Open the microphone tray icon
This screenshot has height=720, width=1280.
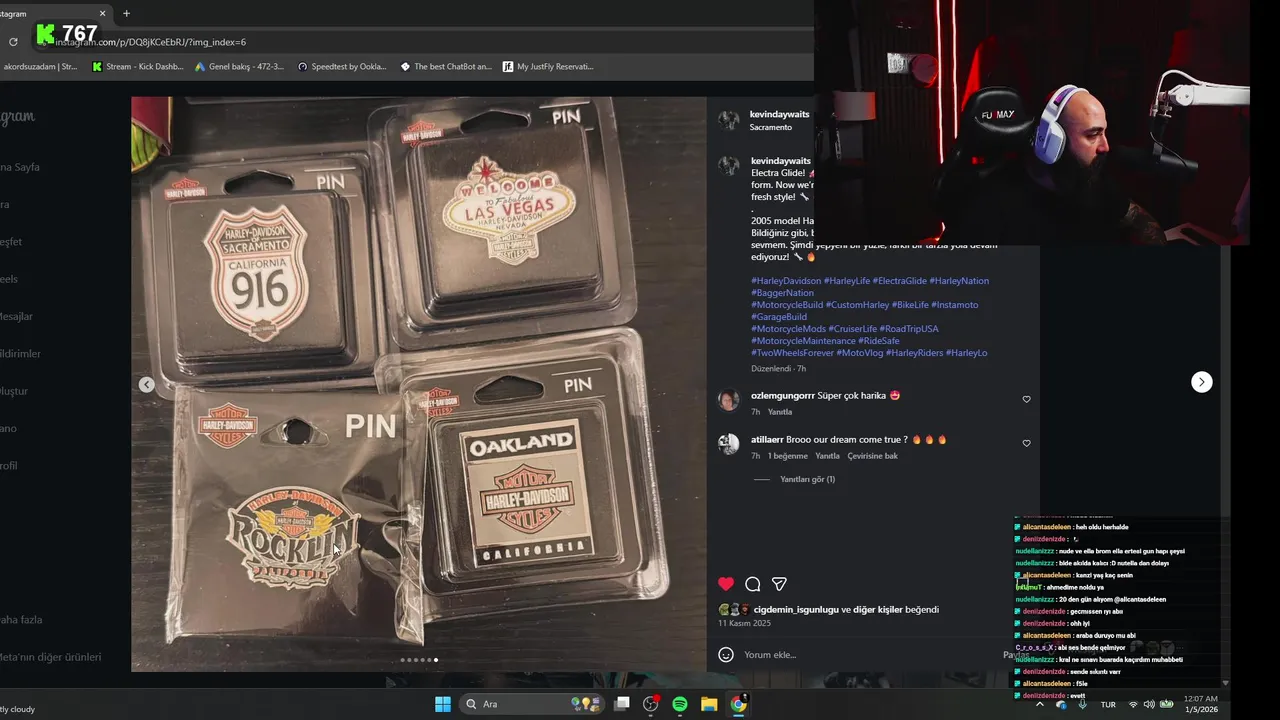click(x=1082, y=704)
